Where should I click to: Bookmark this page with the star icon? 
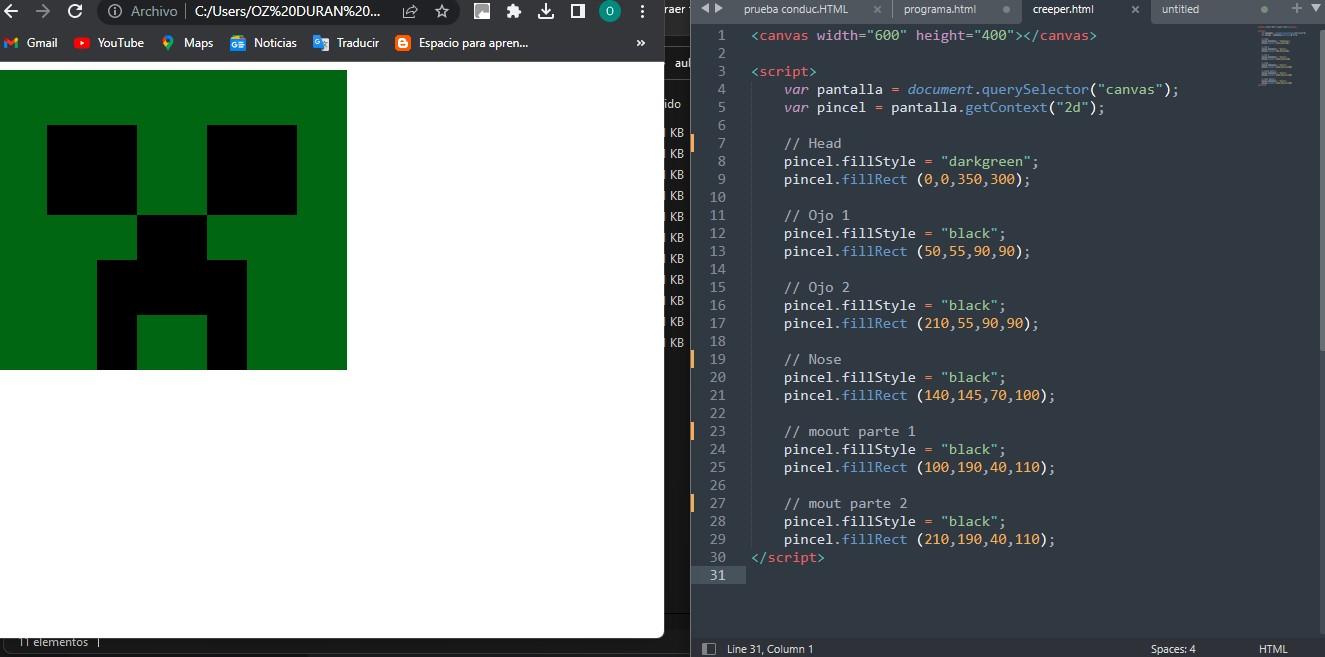click(x=442, y=11)
